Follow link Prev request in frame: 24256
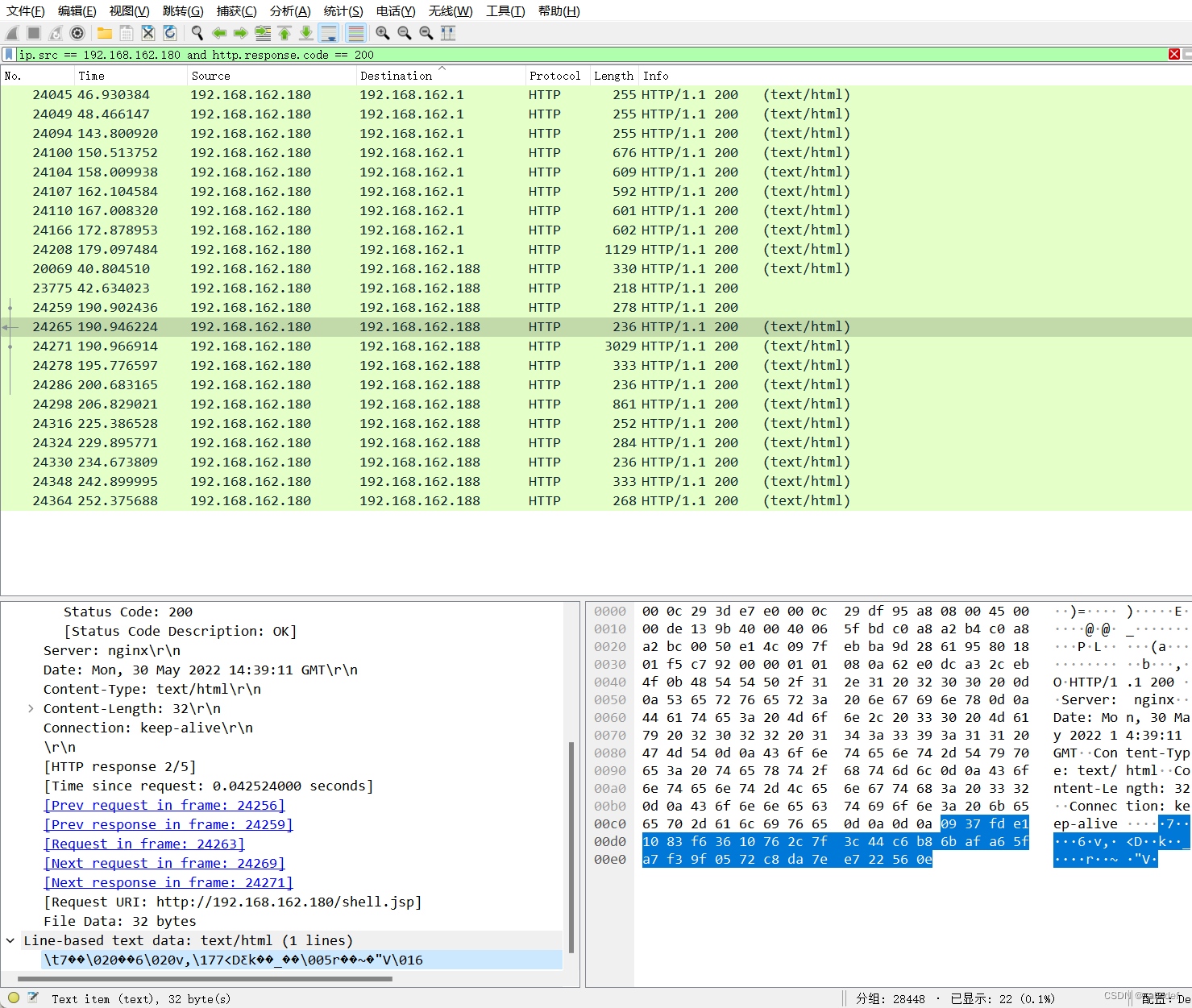The image size is (1192, 1008). click(164, 805)
